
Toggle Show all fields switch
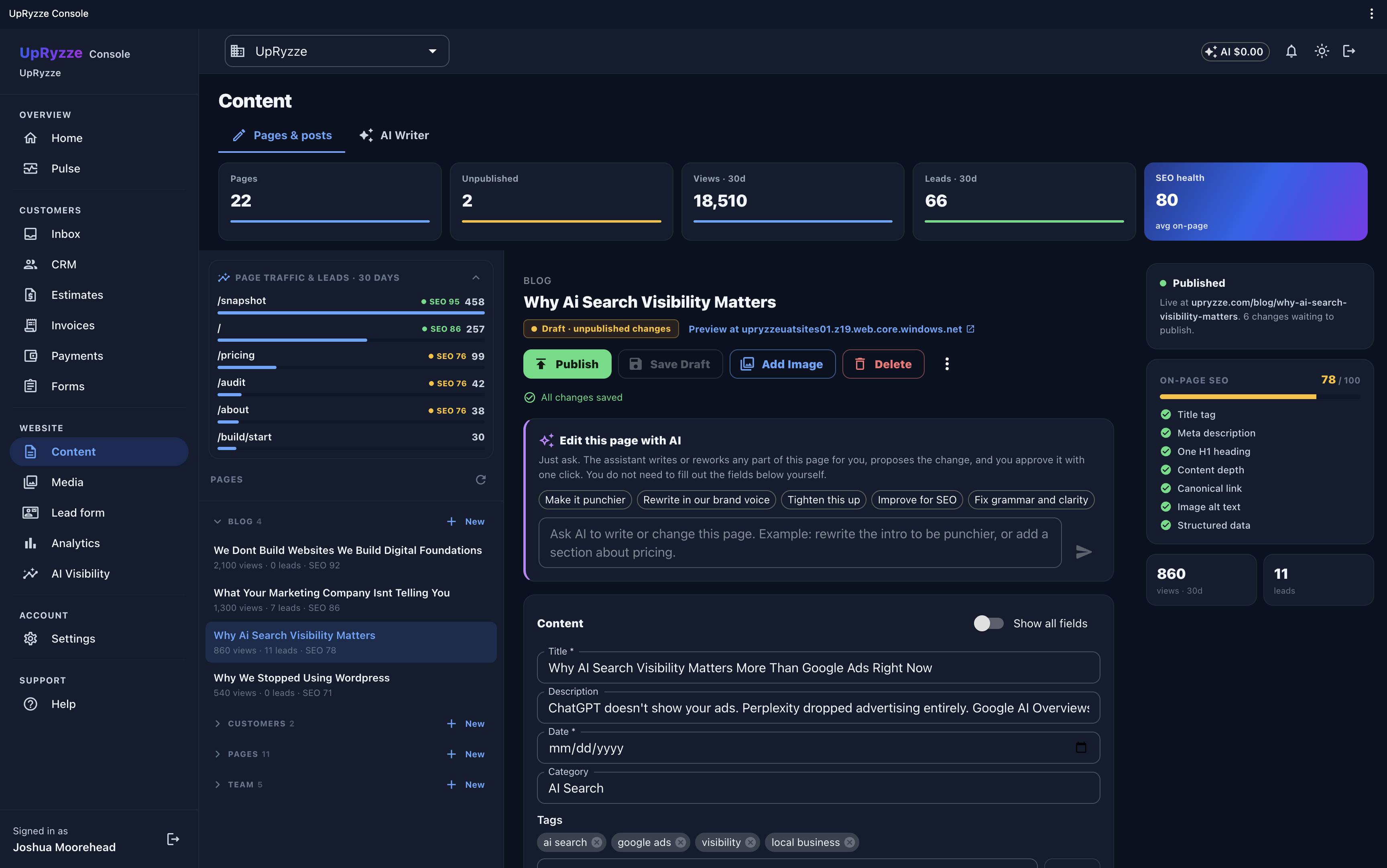pyautogui.click(x=988, y=623)
